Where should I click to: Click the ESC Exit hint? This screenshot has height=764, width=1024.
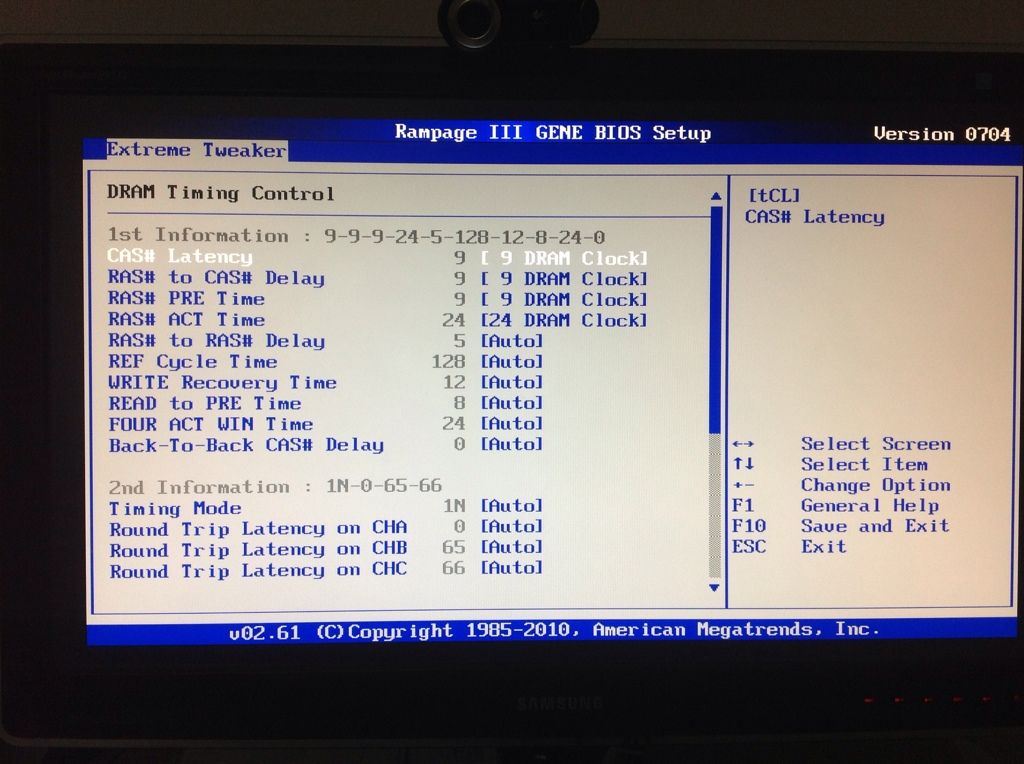[790, 547]
